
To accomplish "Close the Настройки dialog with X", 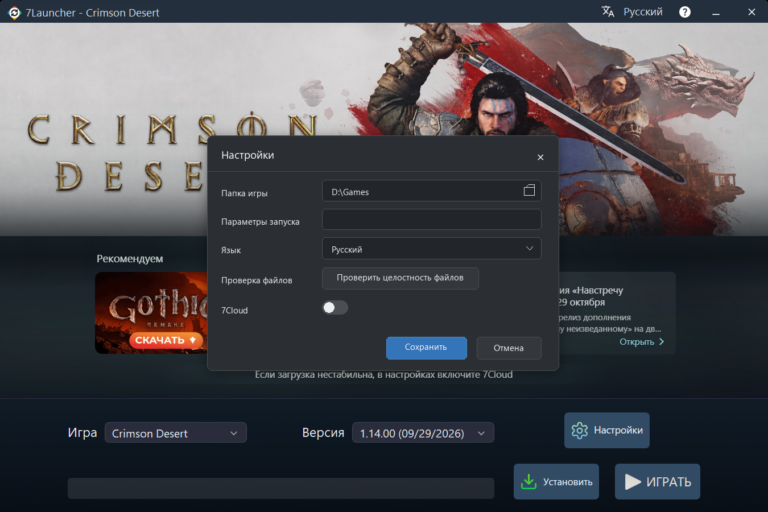I will point(540,157).
